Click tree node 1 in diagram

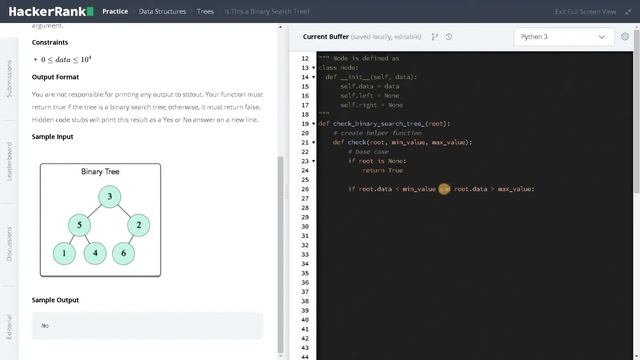click(64, 253)
